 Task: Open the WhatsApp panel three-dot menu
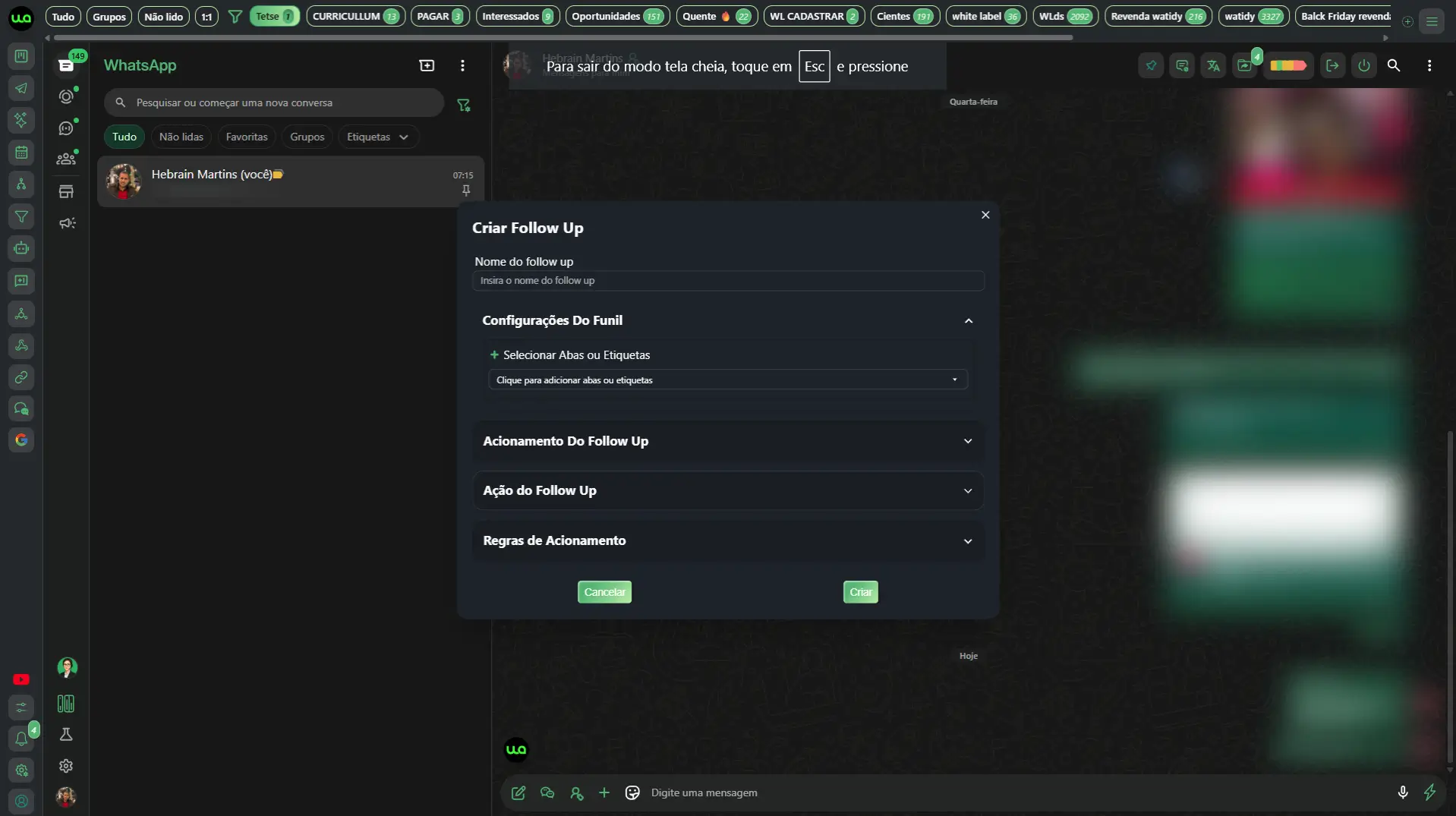462,66
